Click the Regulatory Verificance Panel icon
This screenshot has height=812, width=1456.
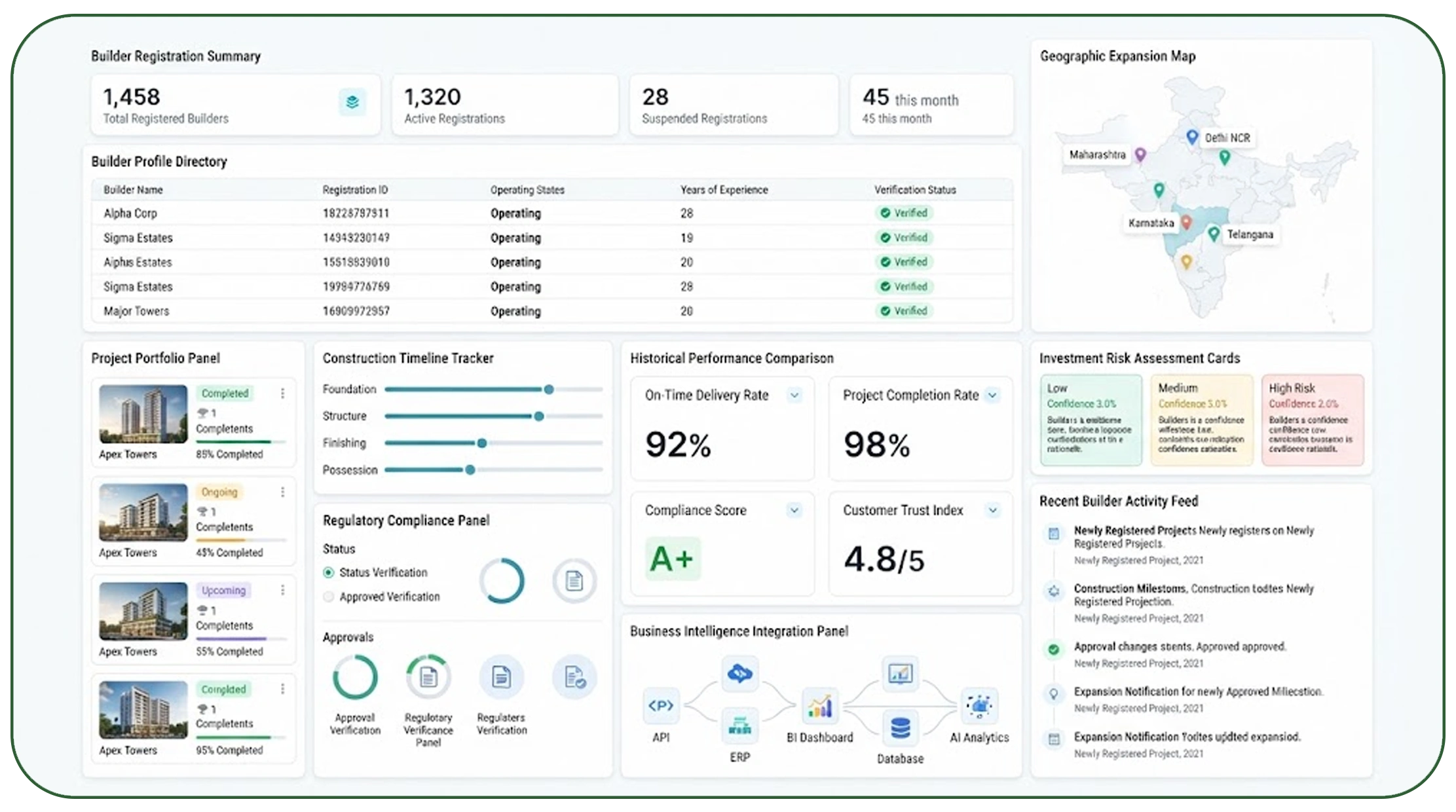coord(428,677)
